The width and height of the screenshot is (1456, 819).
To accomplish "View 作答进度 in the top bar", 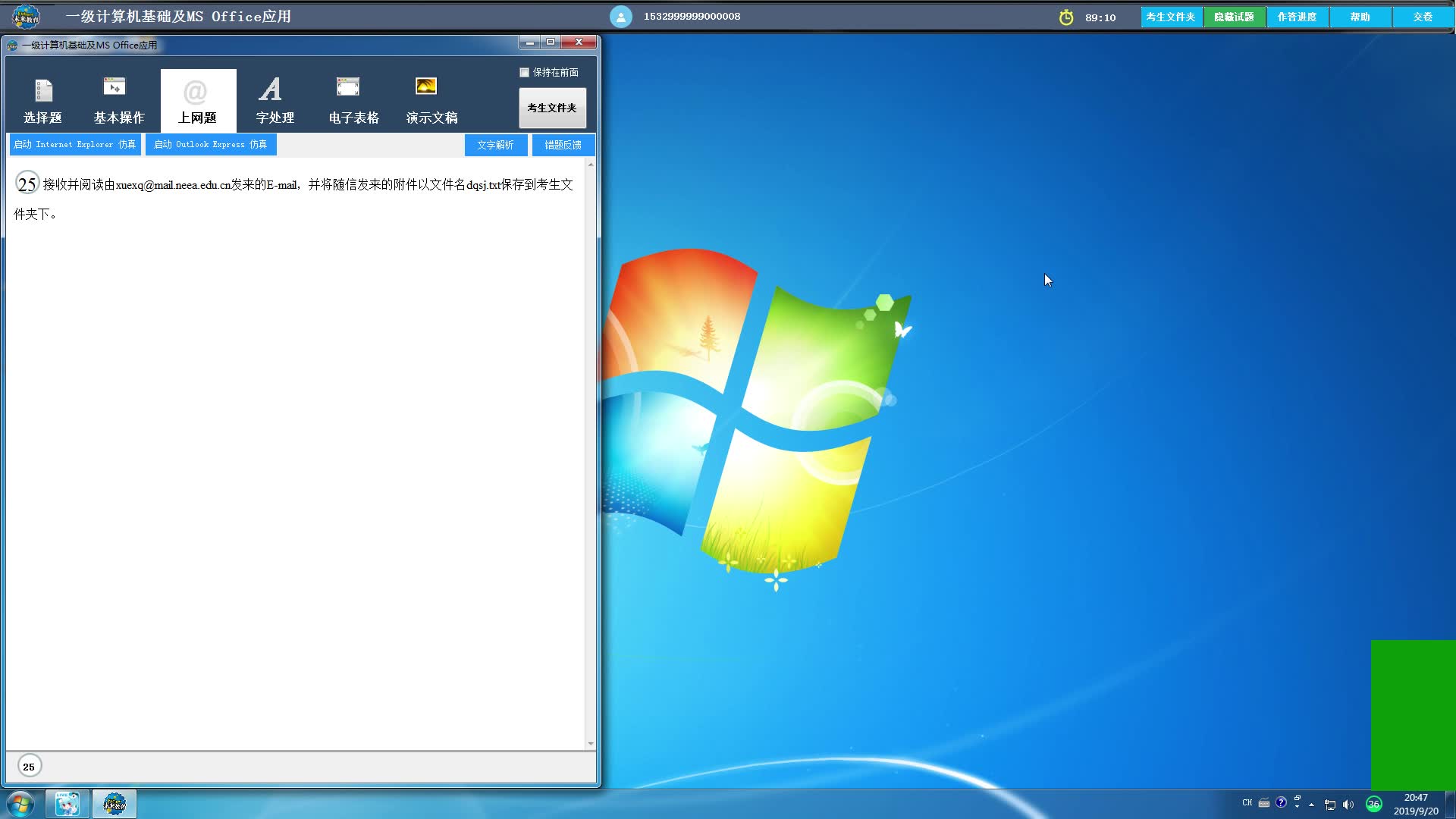I will (1297, 17).
